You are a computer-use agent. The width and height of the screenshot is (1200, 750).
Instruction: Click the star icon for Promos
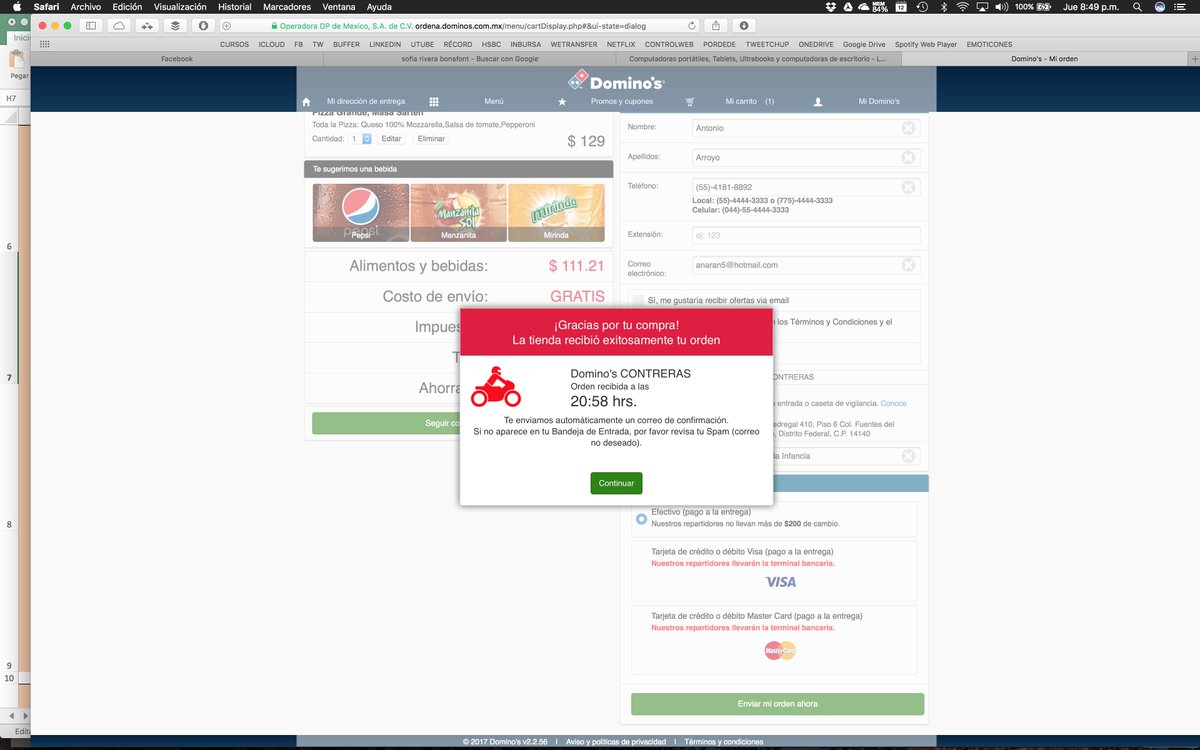point(562,102)
